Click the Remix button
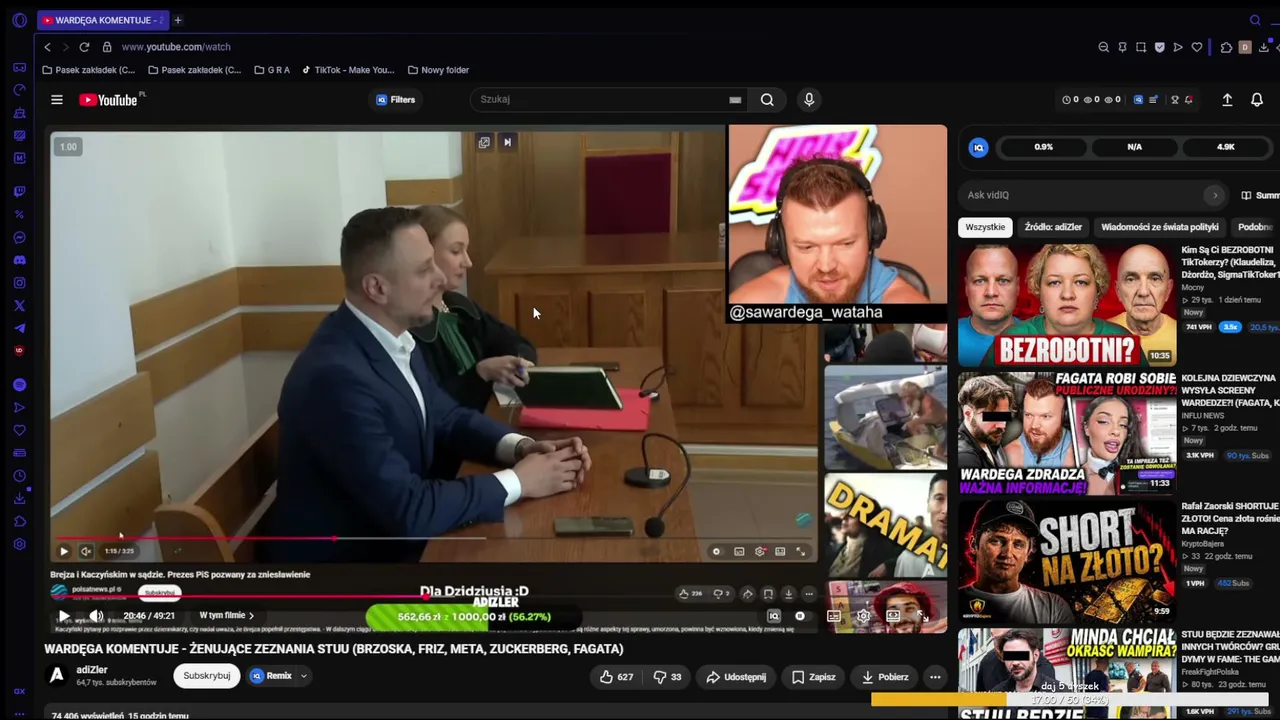The height and width of the screenshot is (720, 1280). [x=272, y=676]
